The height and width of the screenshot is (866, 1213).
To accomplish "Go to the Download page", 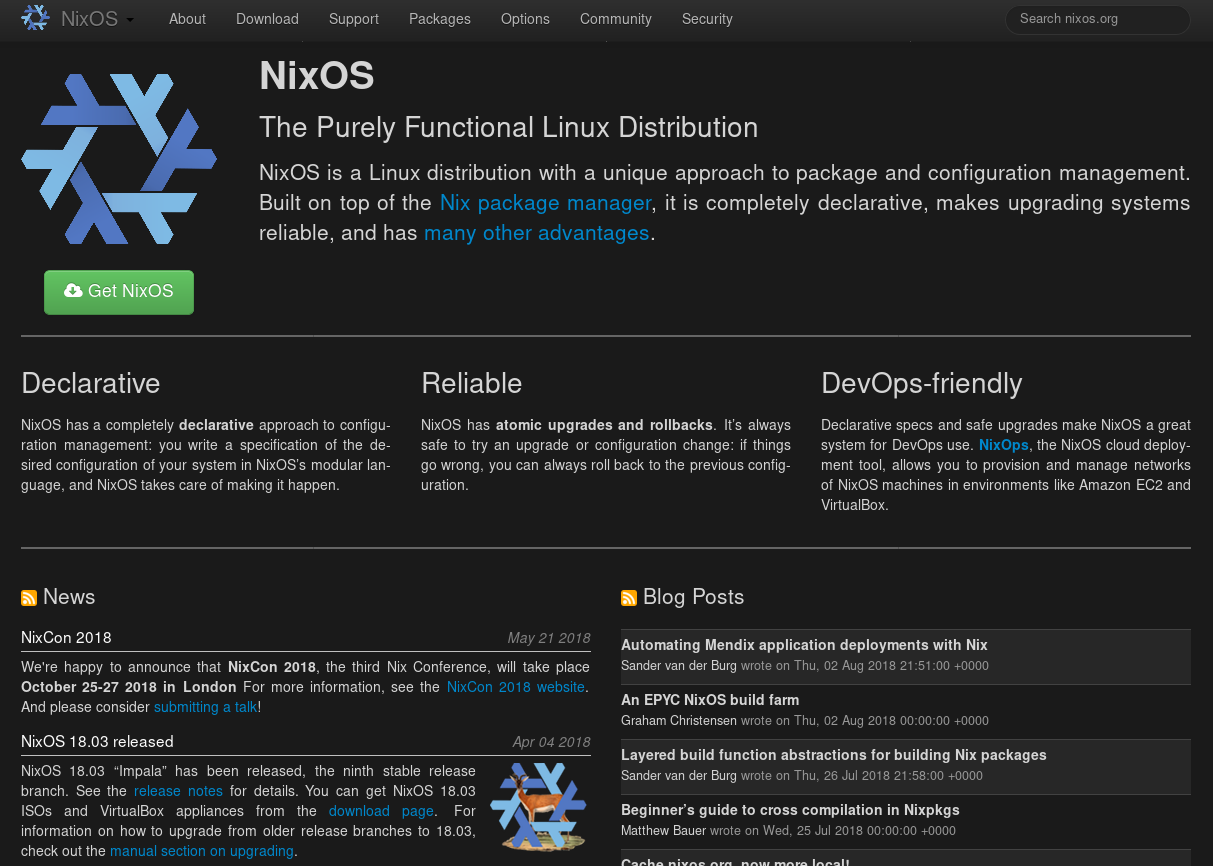I will (x=267, y=19).
